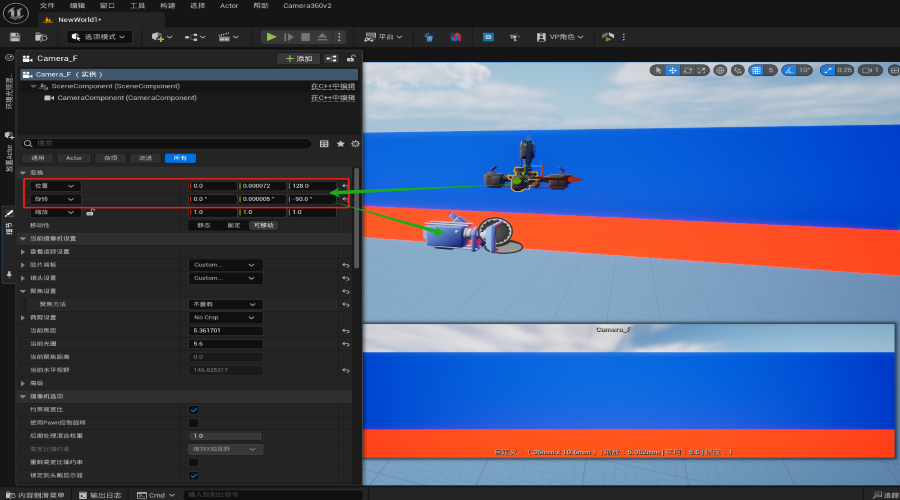Open the 编辑 menu
Screen dimensions: 900x500
point(77,6)
